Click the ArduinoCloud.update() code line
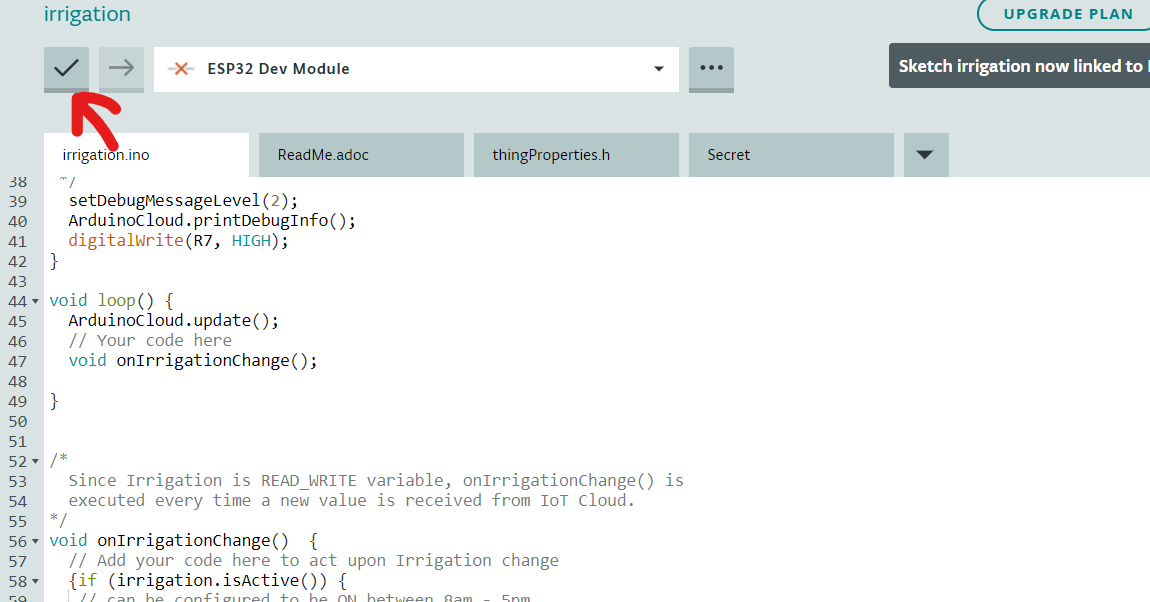 click(x=173, y=321)
